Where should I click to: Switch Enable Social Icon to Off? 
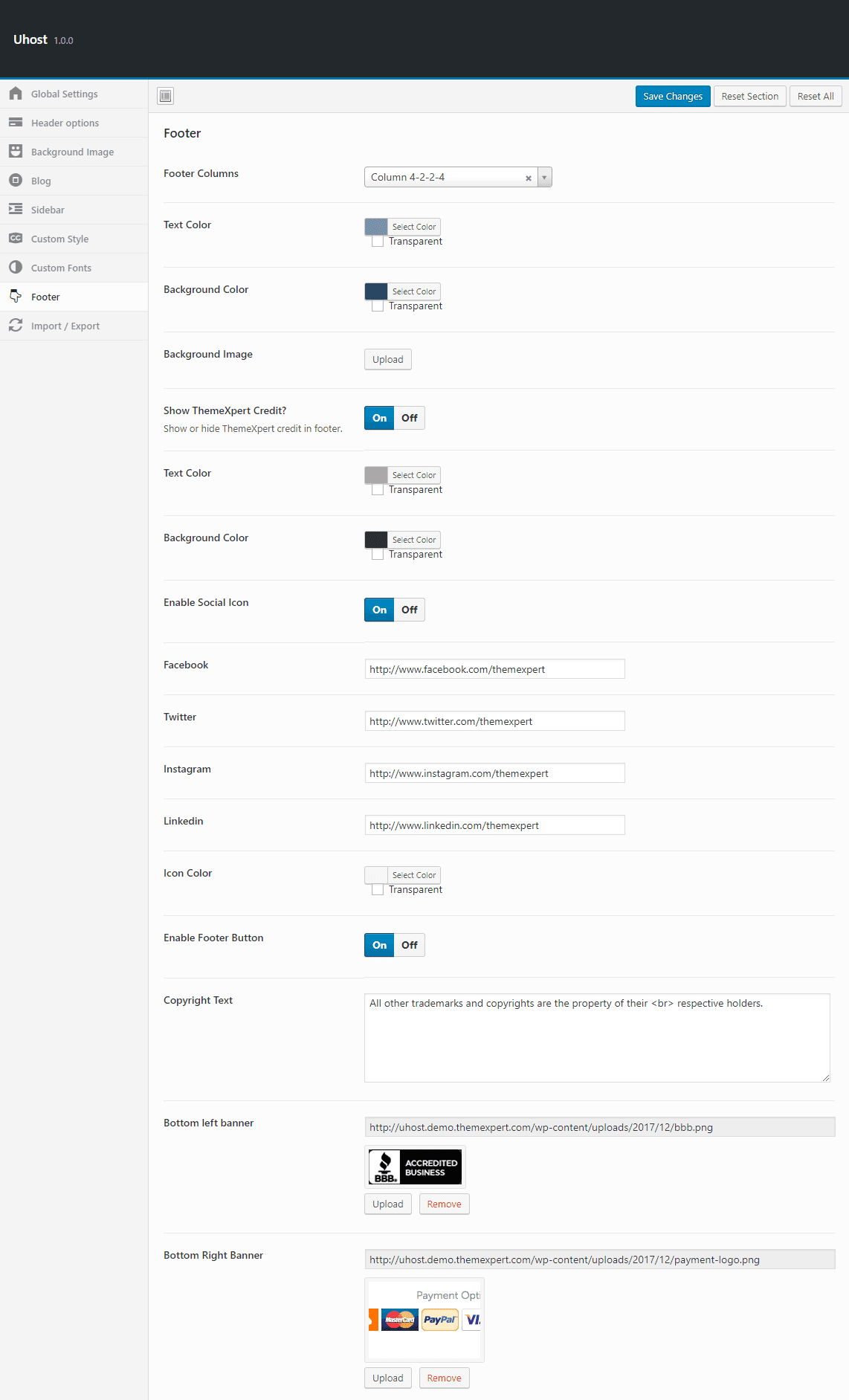(410, 610)
